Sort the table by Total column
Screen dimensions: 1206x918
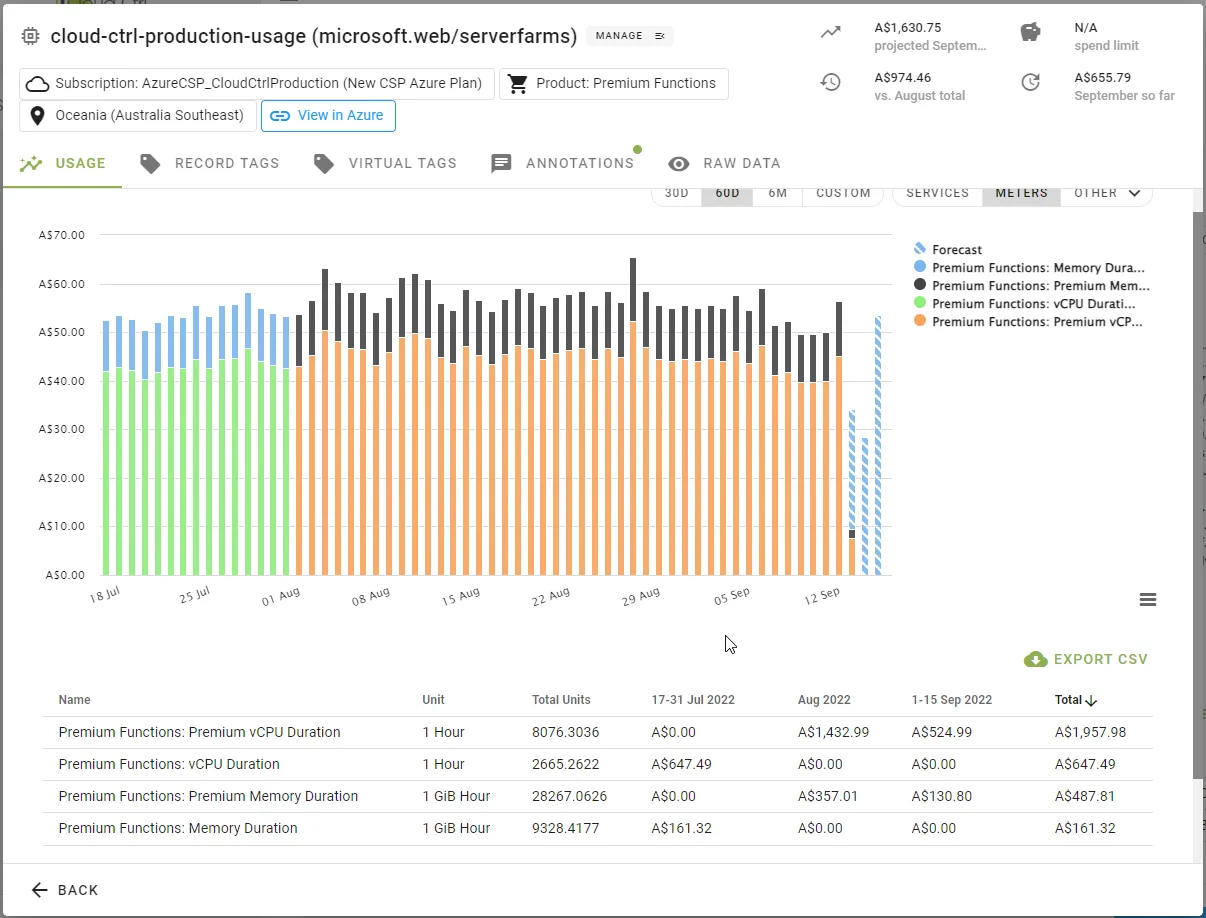[1076, 700]
